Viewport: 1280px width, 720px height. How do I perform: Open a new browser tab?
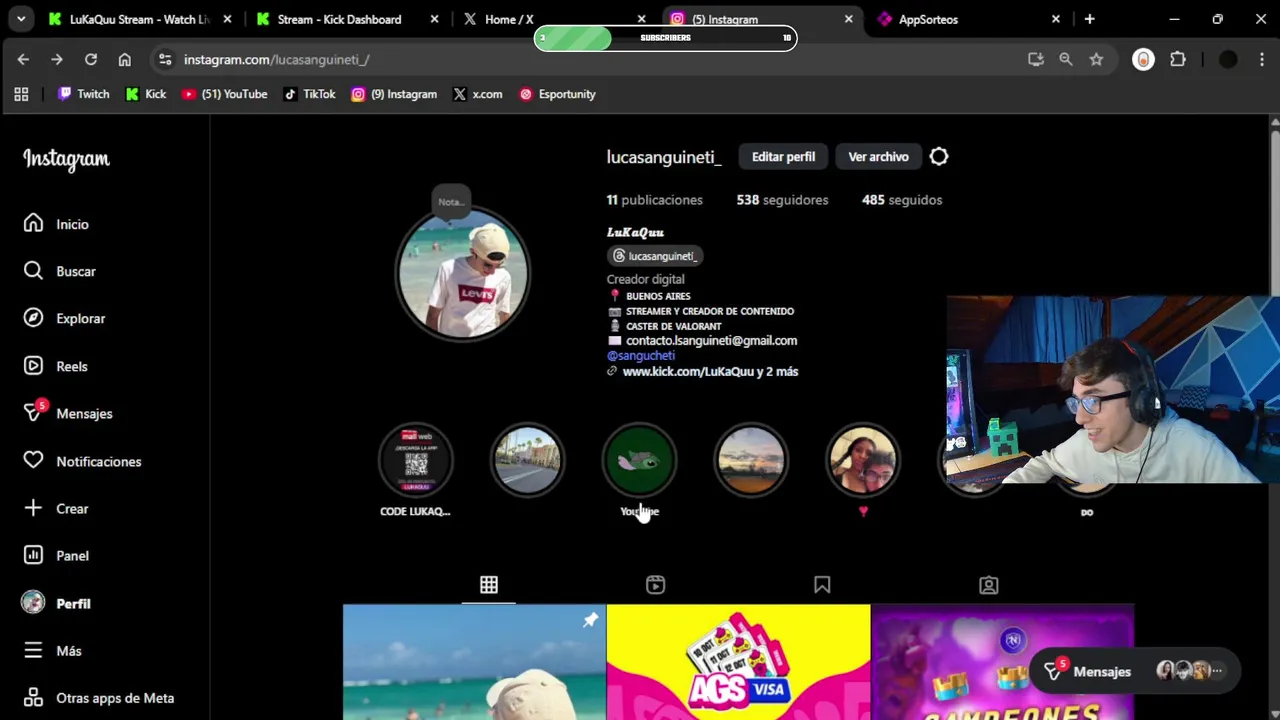pyautogui.click(x=1089, y=19)
